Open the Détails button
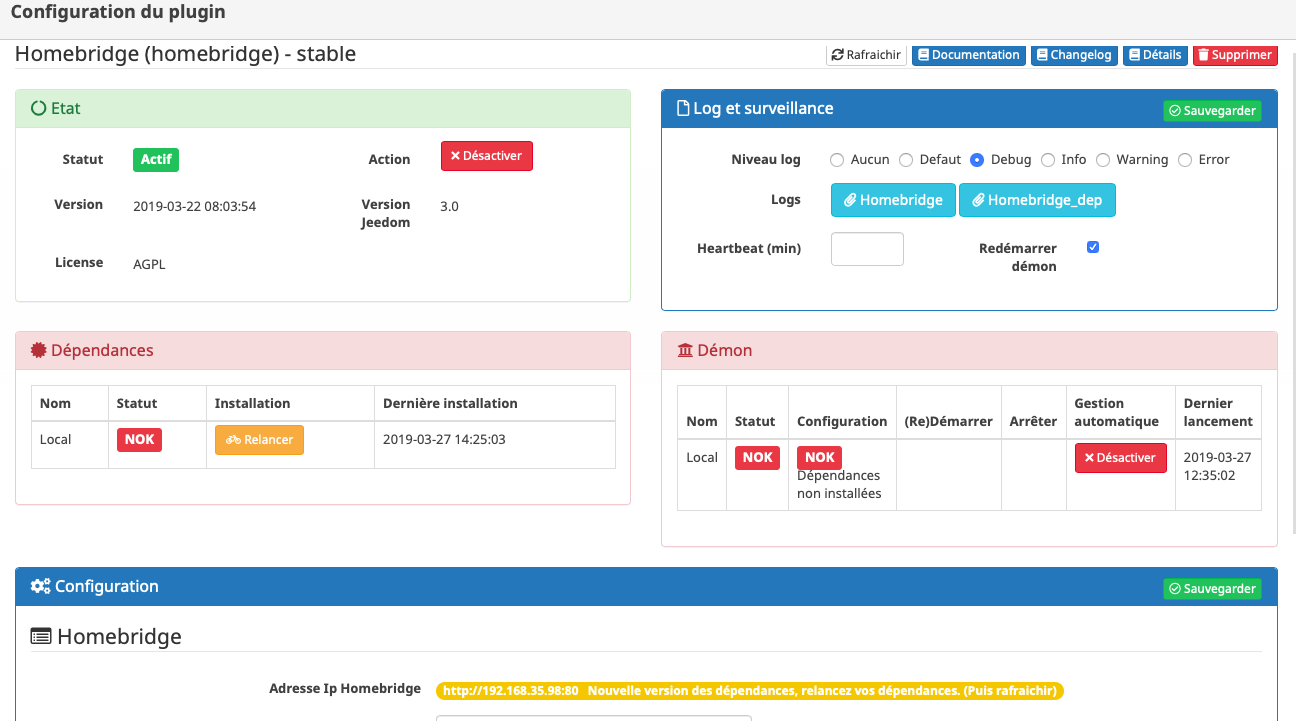 coord(1155,55)
